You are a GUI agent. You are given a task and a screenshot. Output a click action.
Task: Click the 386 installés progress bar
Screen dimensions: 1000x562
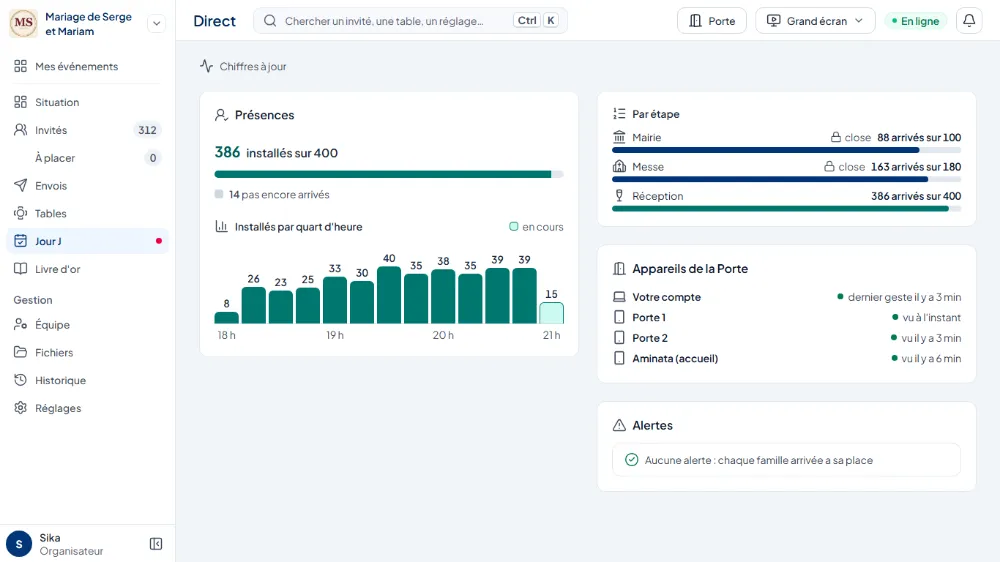pyautogui.click(x=389, y=174)
